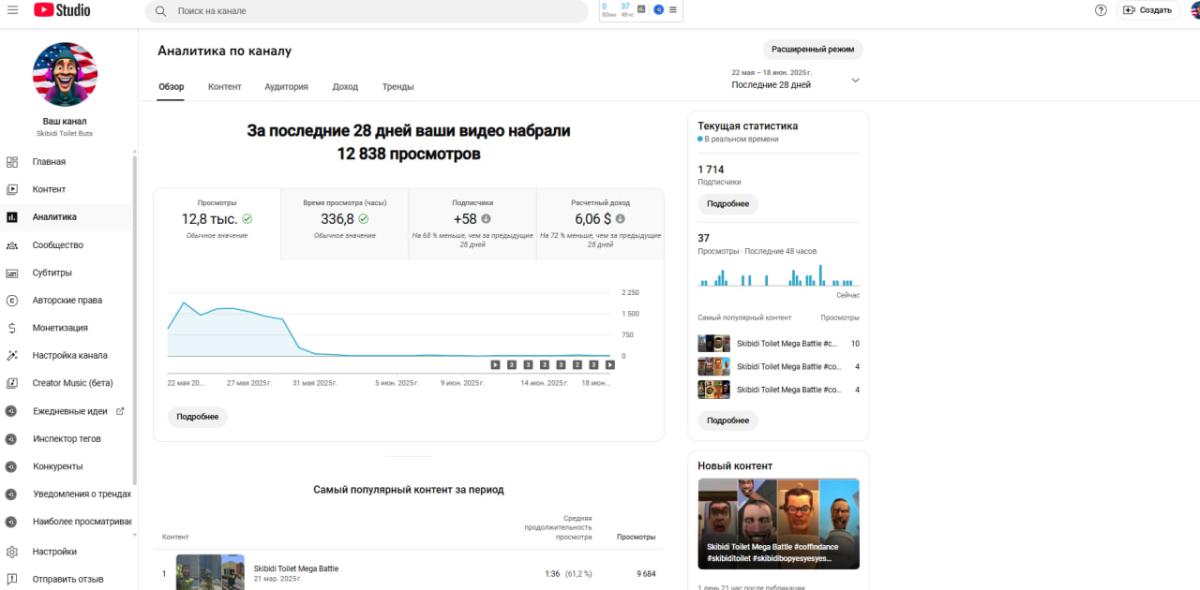The height and width of the screenshot is (590, 1200).
Task: Click the "1 714" subscriber count
Action: pos(711,170)
